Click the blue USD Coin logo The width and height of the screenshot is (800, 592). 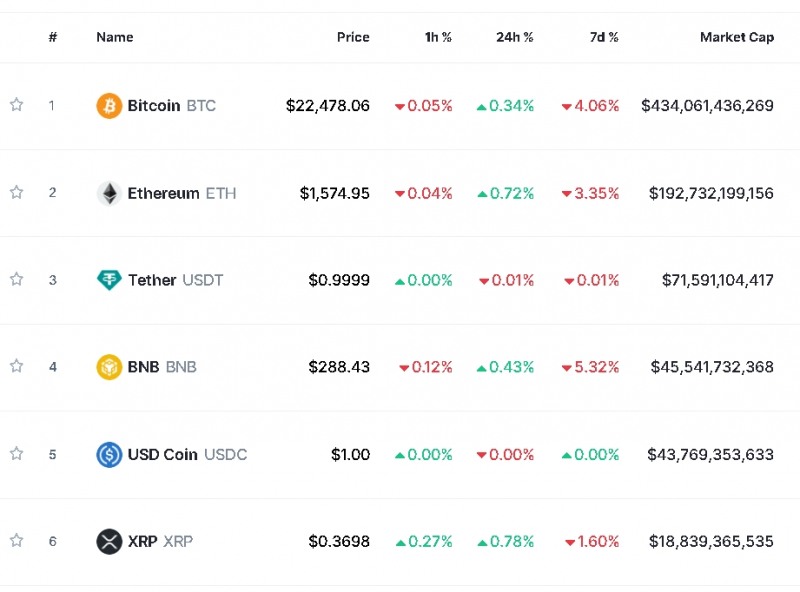click(109, 455)
